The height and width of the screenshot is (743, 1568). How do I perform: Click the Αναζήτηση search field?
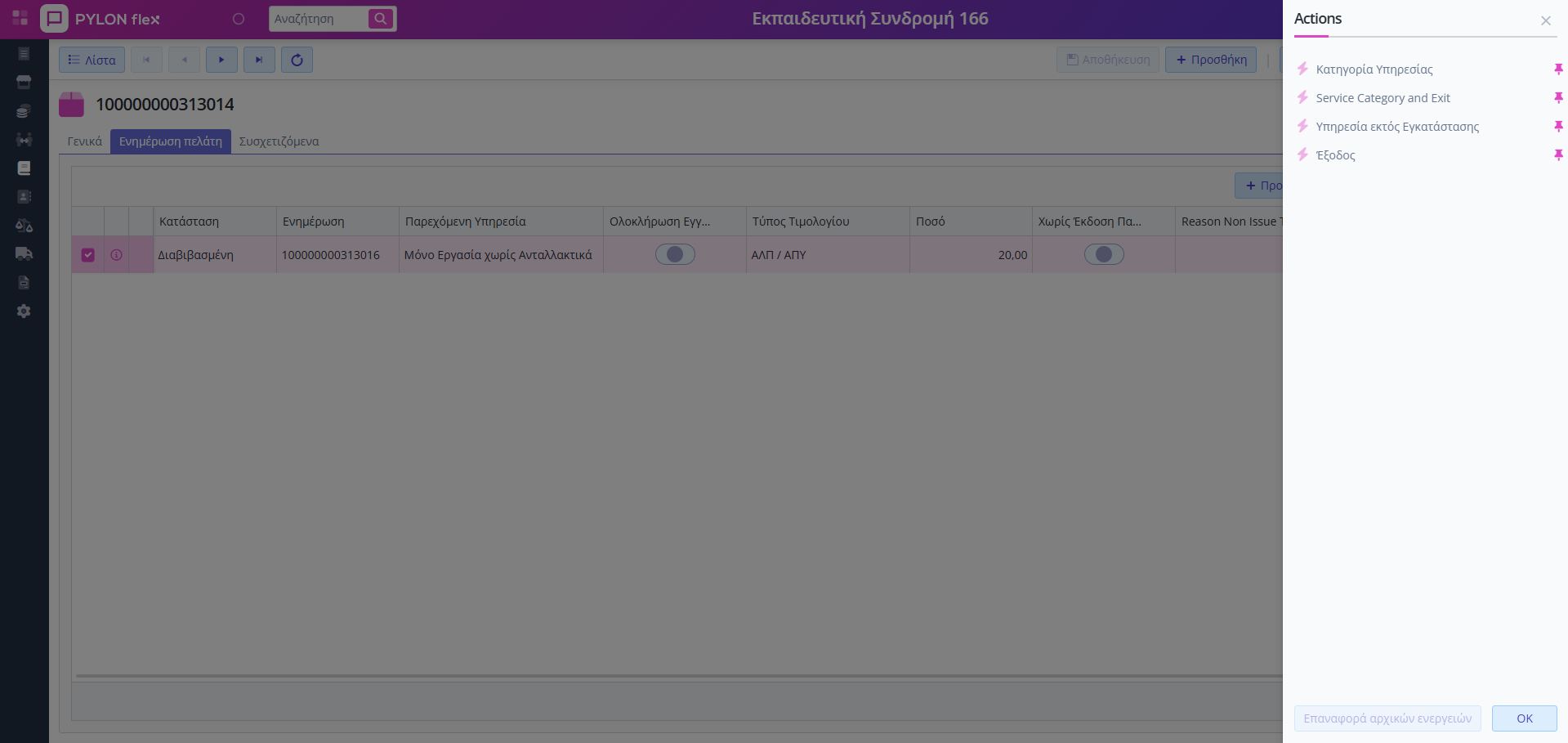[x=318, y=19]
